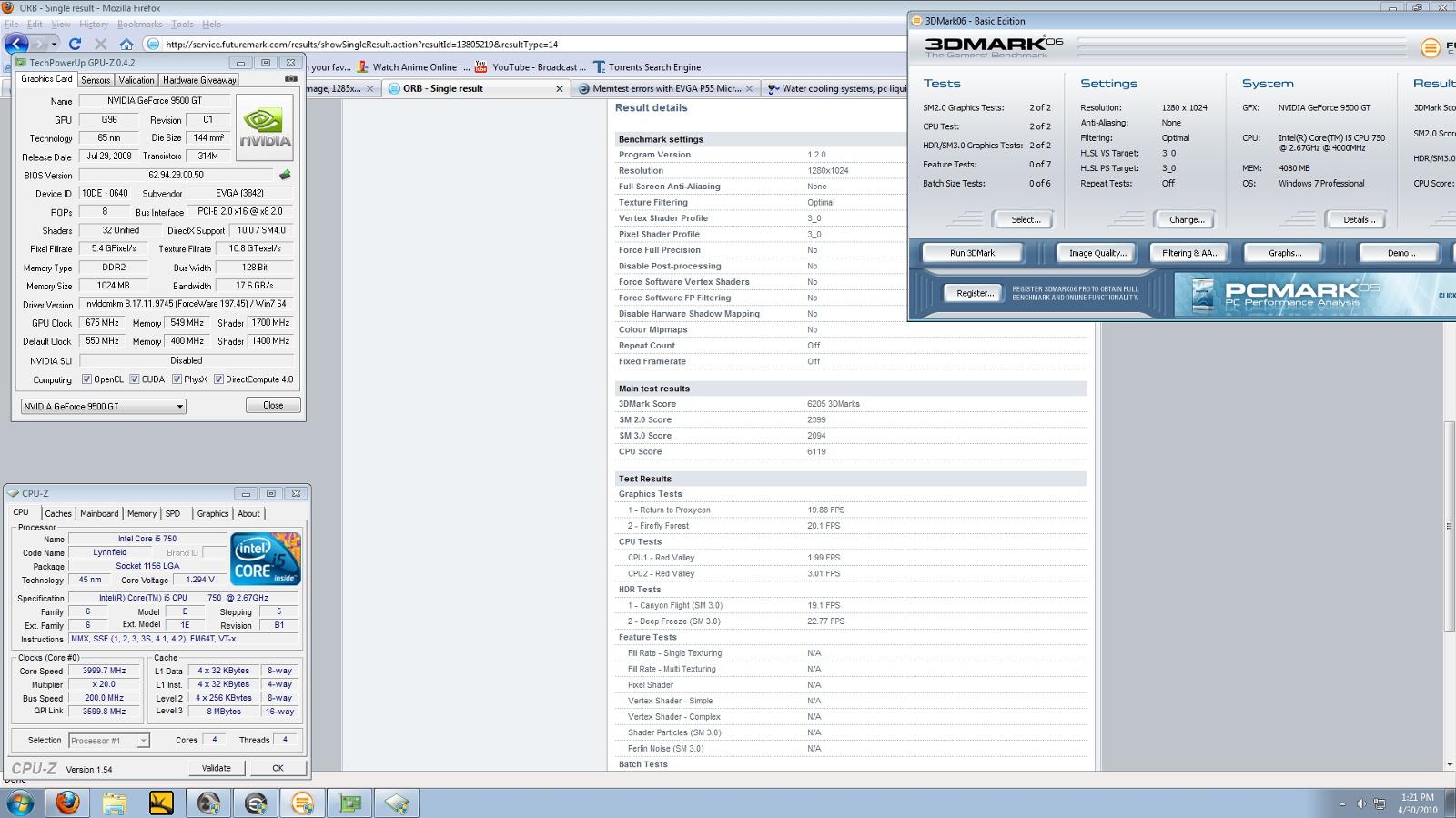The height and width of the screenshot is (818, 1456).
Task: Click the browser page vertical scrollbar
Action: (x=1449, y=526)
